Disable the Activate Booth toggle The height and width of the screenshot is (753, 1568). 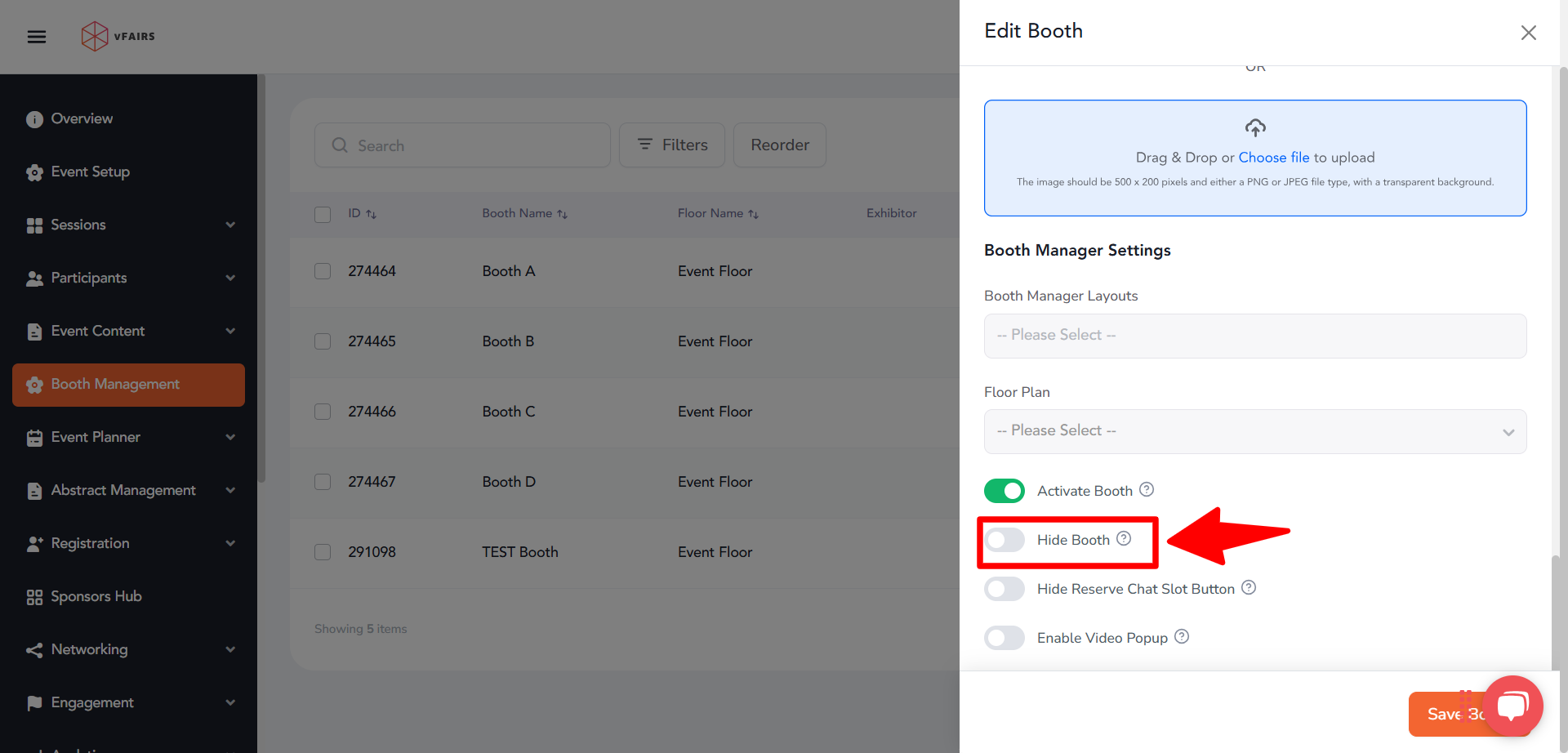click(x=1004, y=491)
